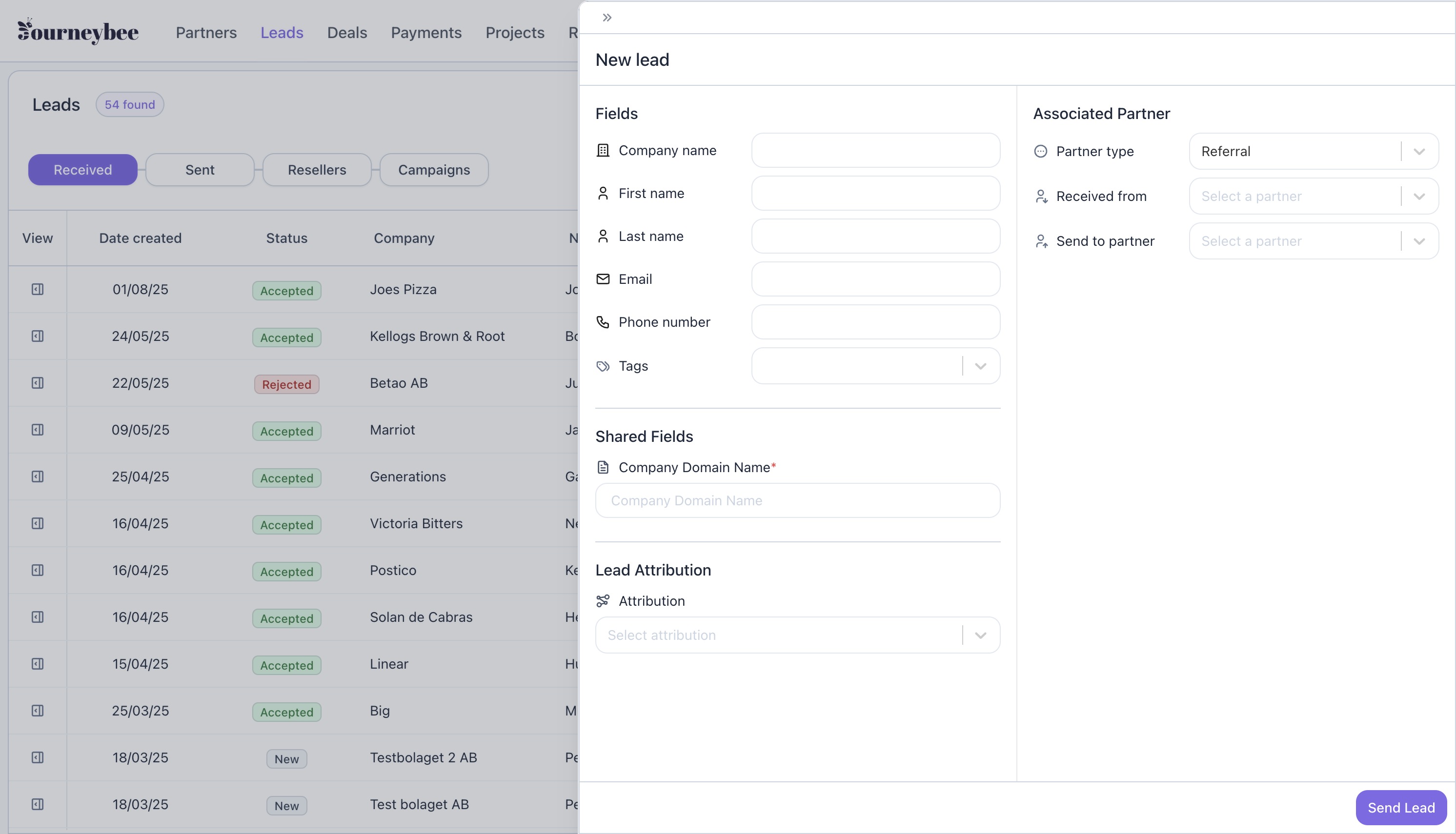Image resolution: width=1456 pixels, height=834 pixels.
Task: Click the icon beside Partner type label
Action: pyautogui.click(x=1041, y=151)
